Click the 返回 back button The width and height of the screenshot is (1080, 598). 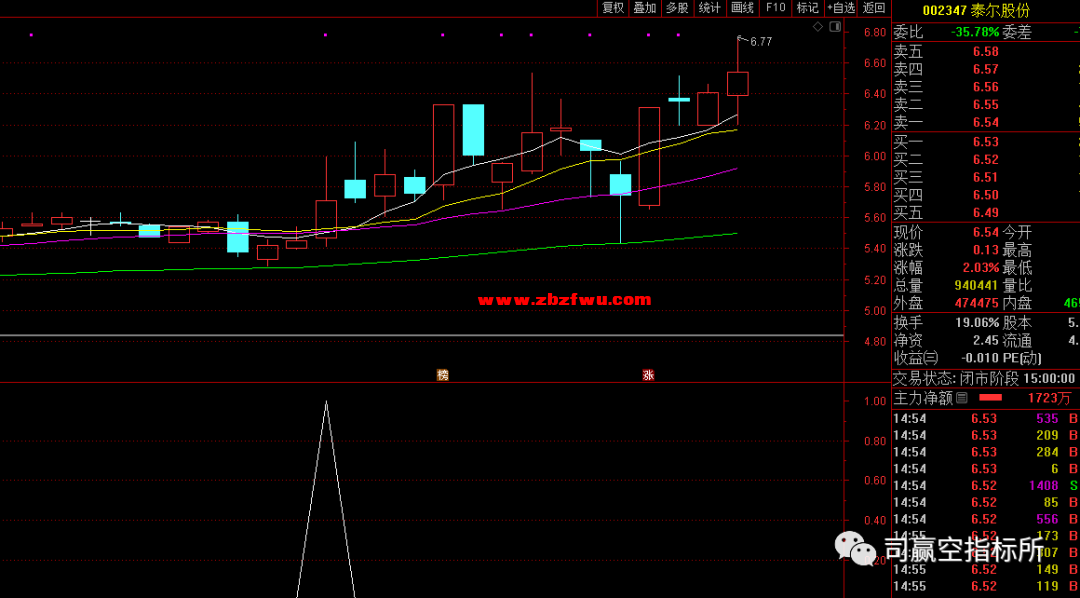coord(874,8)
